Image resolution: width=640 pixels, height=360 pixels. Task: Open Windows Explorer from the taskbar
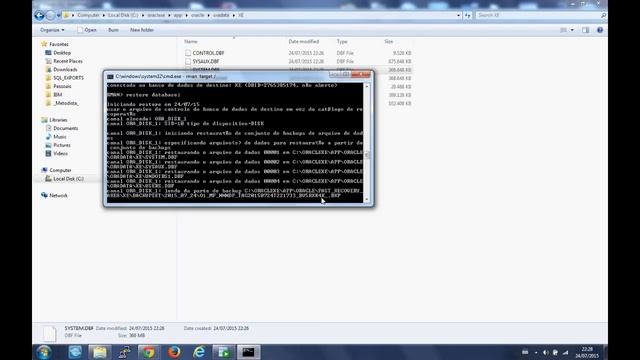(100, 352)
